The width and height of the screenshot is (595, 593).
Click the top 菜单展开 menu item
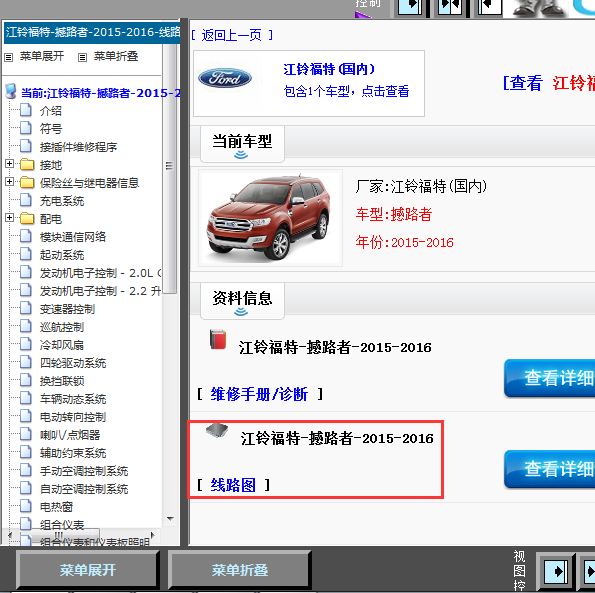42,56
